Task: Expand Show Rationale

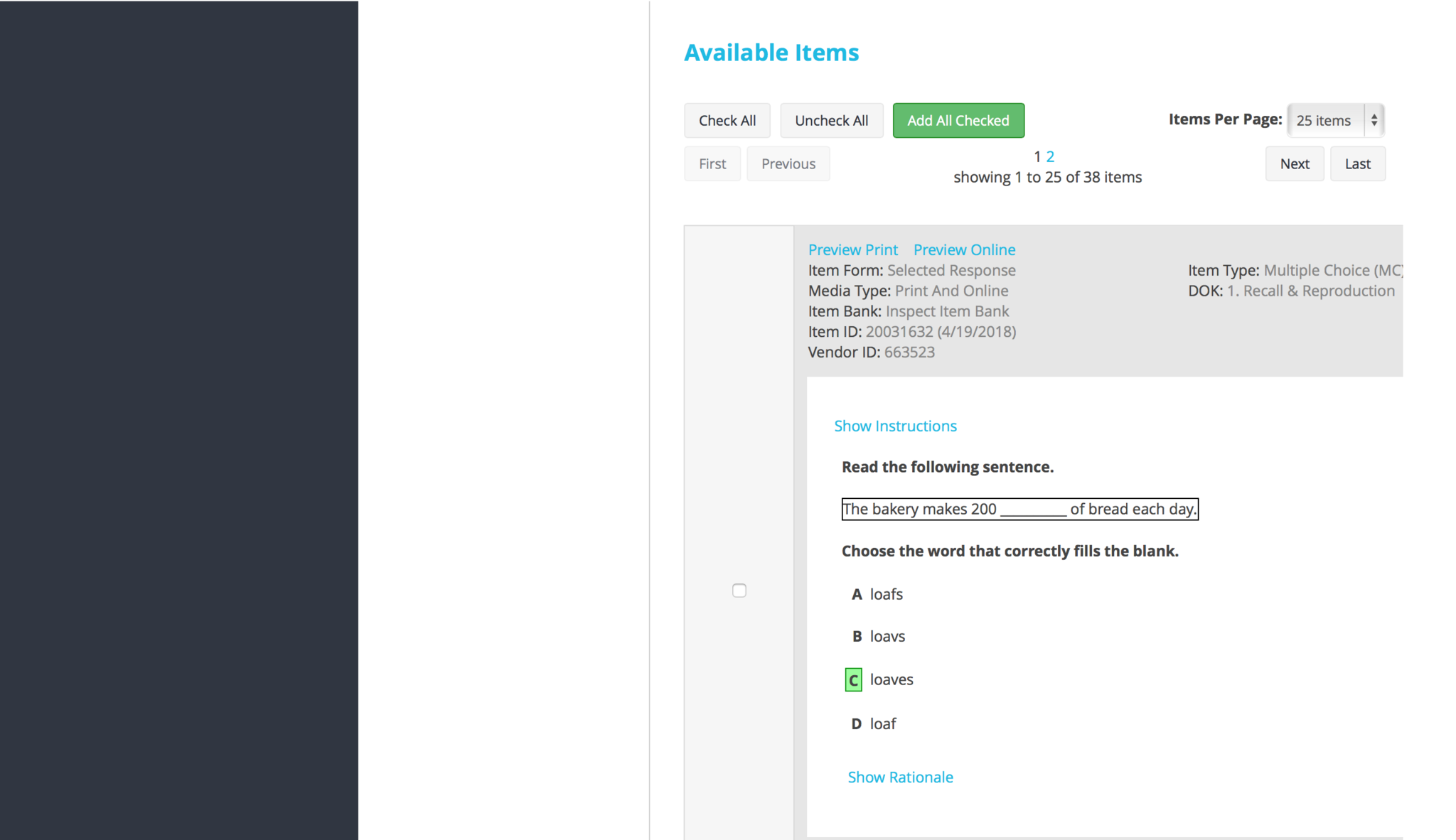Action: tap(900, 777)
